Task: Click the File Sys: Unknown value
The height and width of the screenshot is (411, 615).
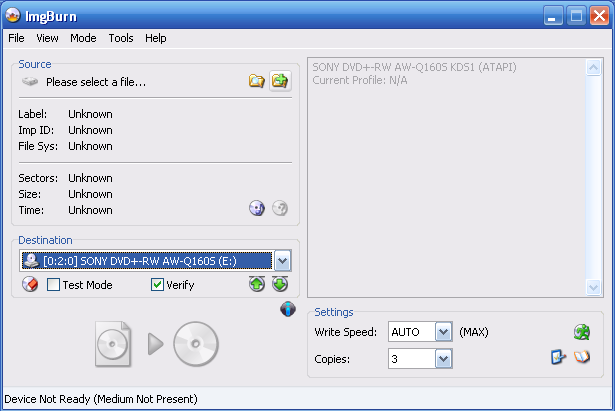Action: point(90,146)
